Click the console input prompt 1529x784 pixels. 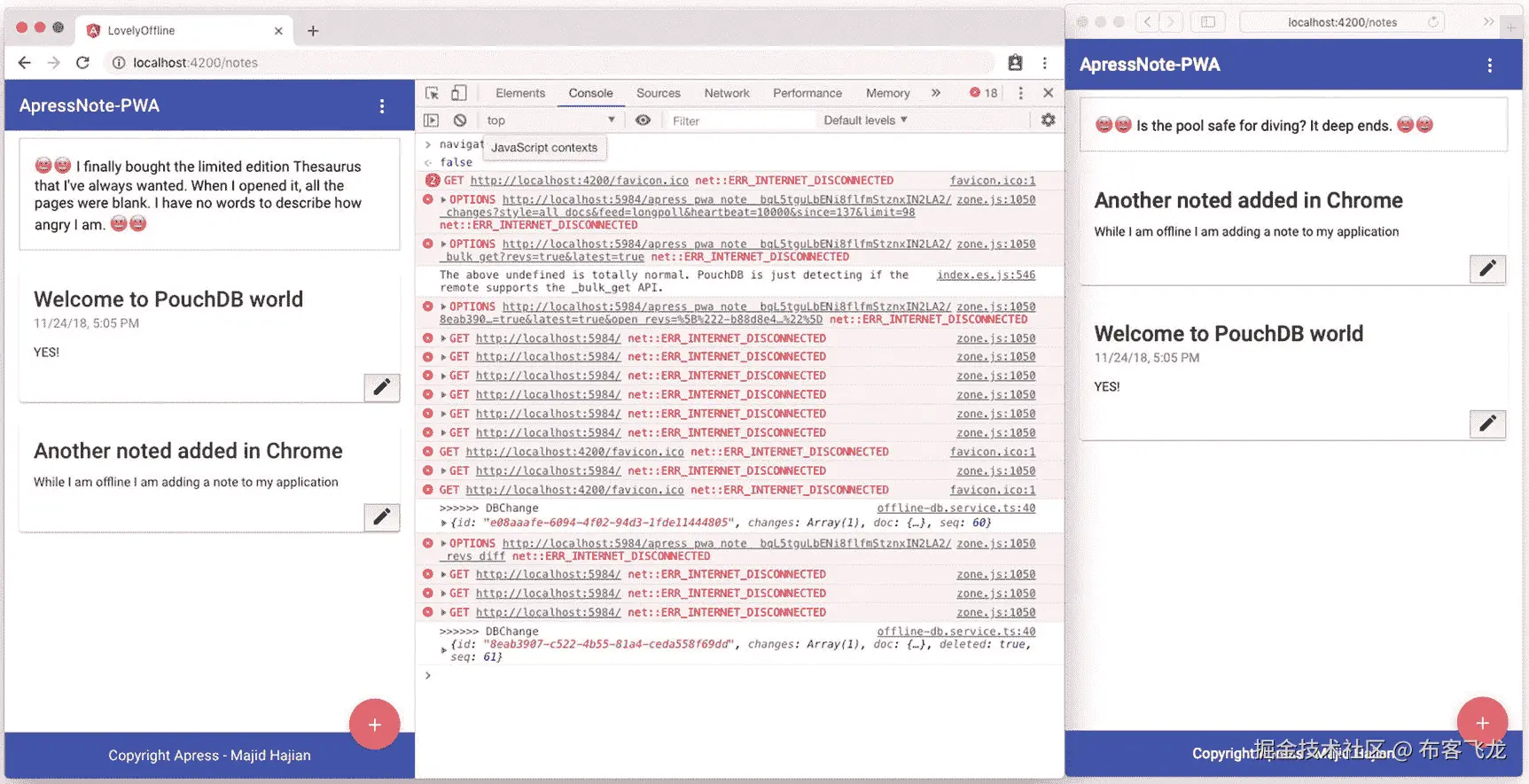(x=740, y=676)
